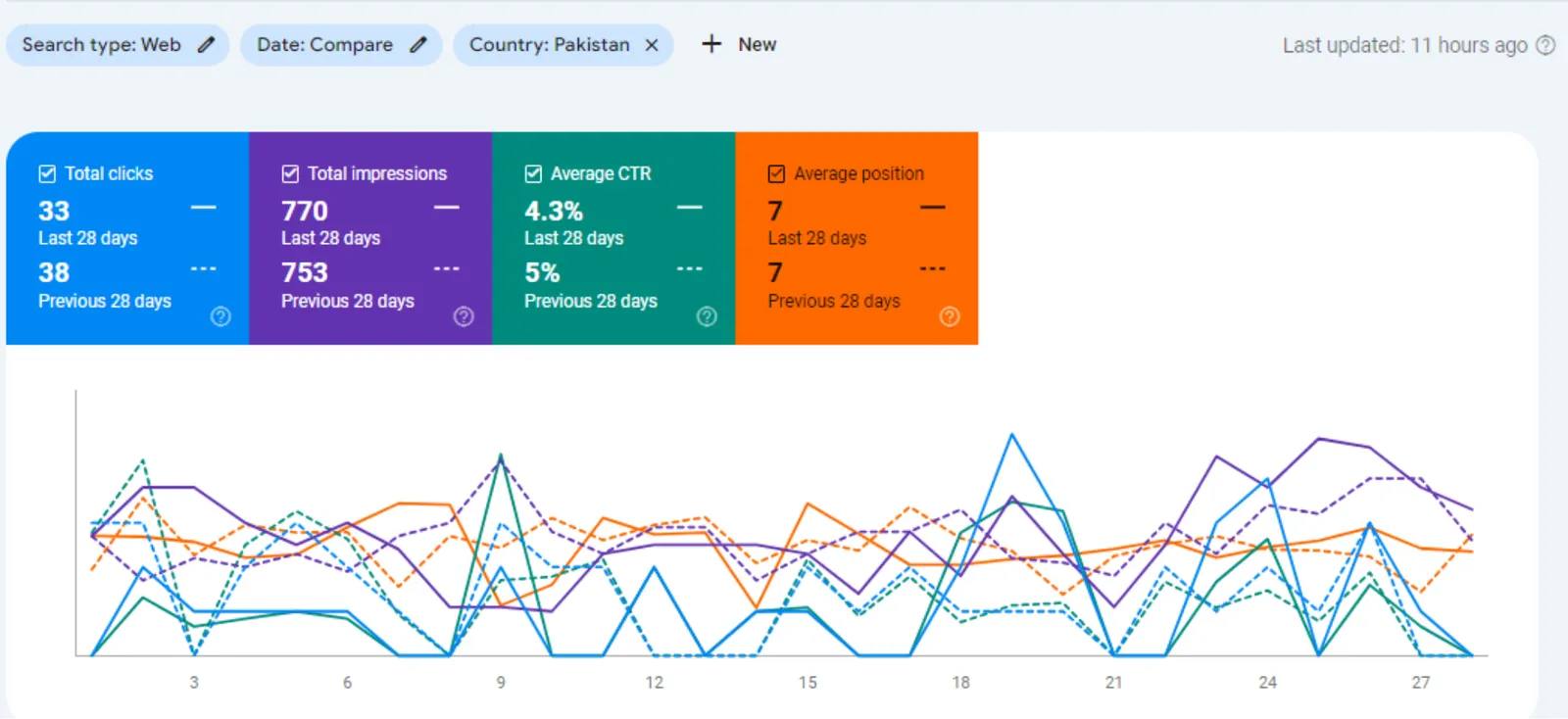This screenshot has height=719, width=1568.
Task: Open help icon on Average CTR card
Action: [707, 316]
